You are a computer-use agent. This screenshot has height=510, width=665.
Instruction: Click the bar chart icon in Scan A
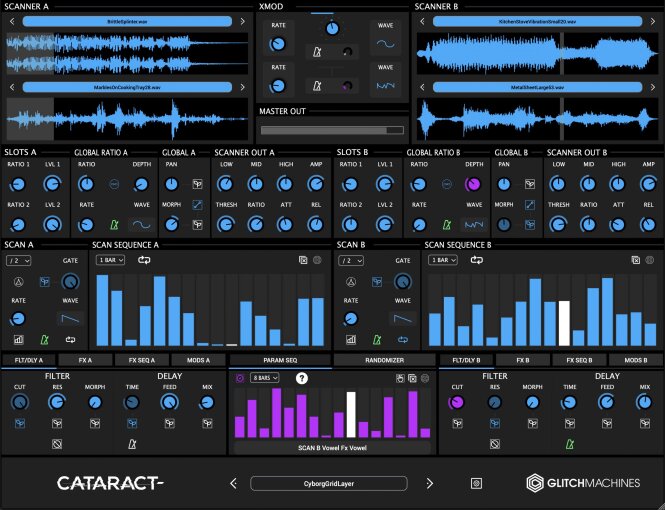coord(18,339)
